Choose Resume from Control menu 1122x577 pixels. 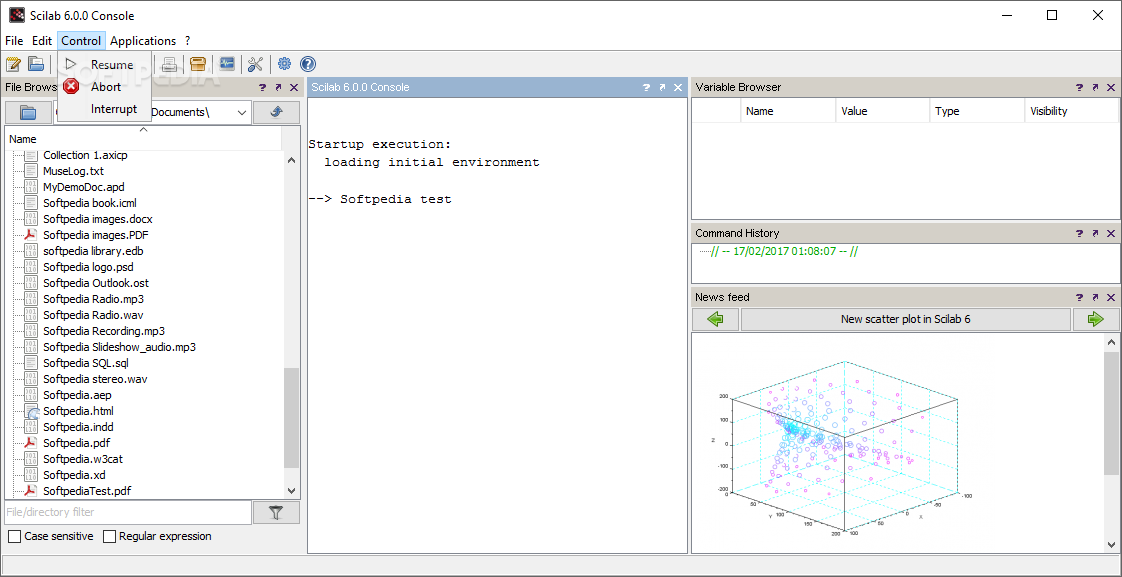(x=104, y=64)
